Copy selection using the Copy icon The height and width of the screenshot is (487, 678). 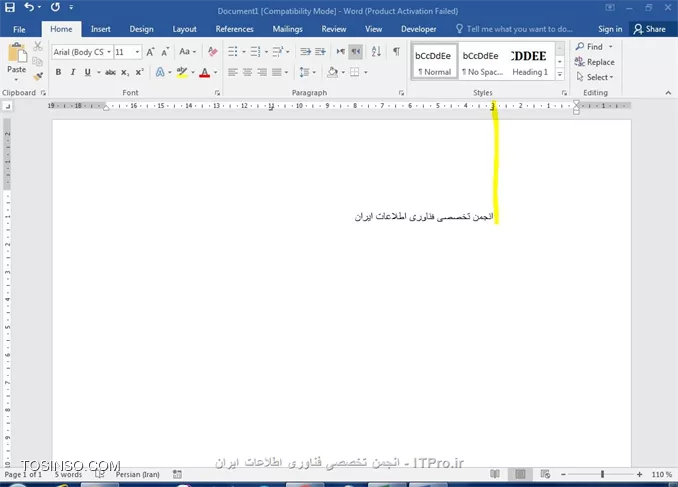pyautogui.click(x=38, y=61)
